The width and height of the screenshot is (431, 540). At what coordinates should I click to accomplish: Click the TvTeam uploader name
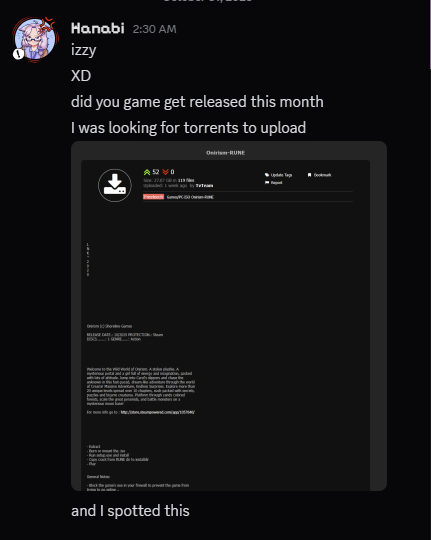[x=204, y=186]
